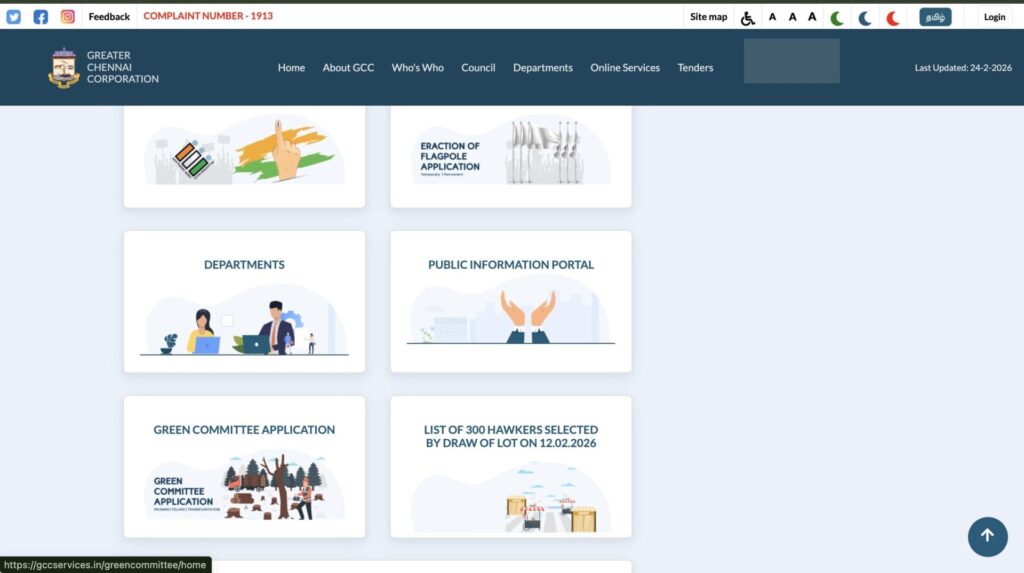Expand the Departments navigation menu
This screenshot has height=573, width=1024.
coord(543,68)
